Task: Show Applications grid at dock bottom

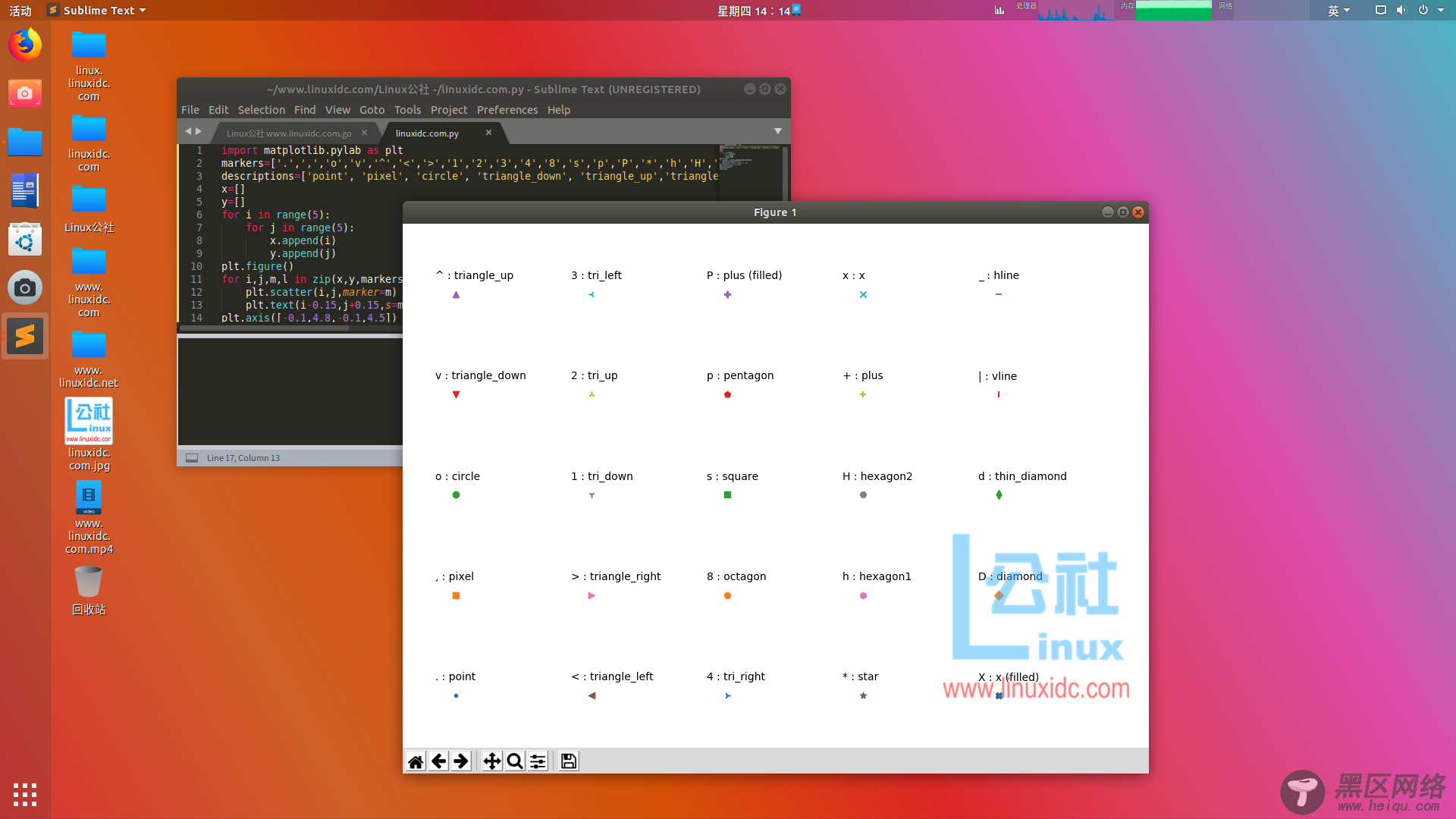Action: coord(25,795)
